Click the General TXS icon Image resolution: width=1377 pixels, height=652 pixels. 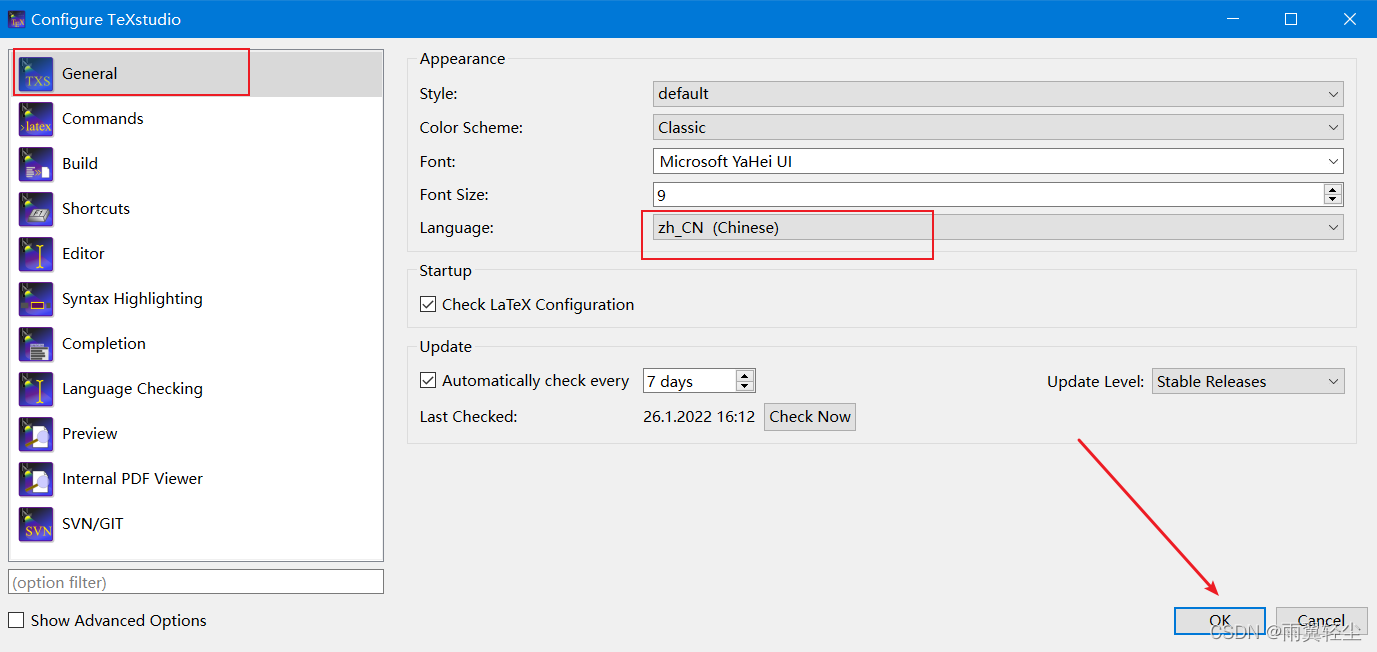coord(36,74)
